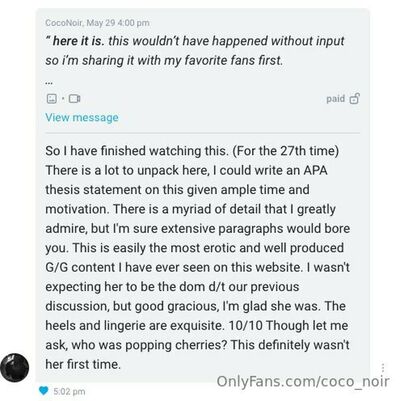
Task: Select the bold "here it is" quoted text
Action: click(79, 41)
